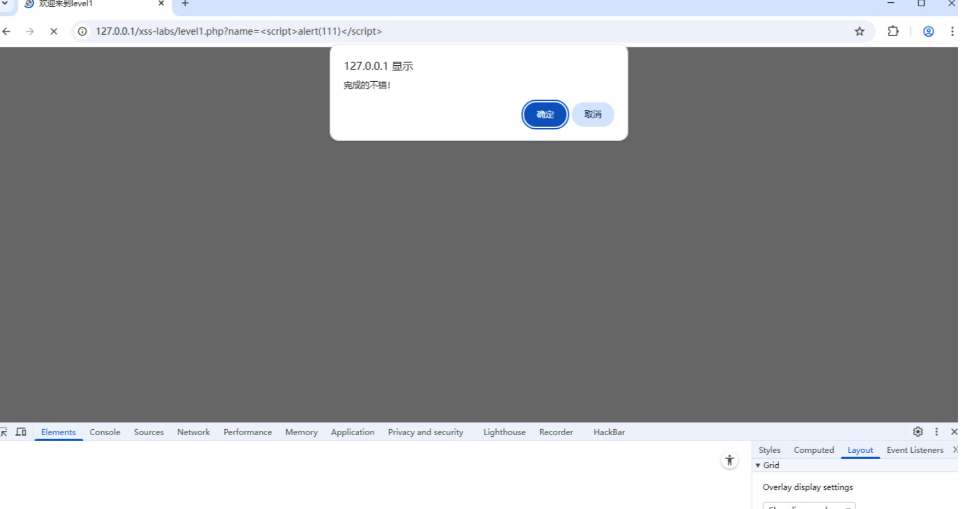Open the Application panel tab

tap(353, 432)
